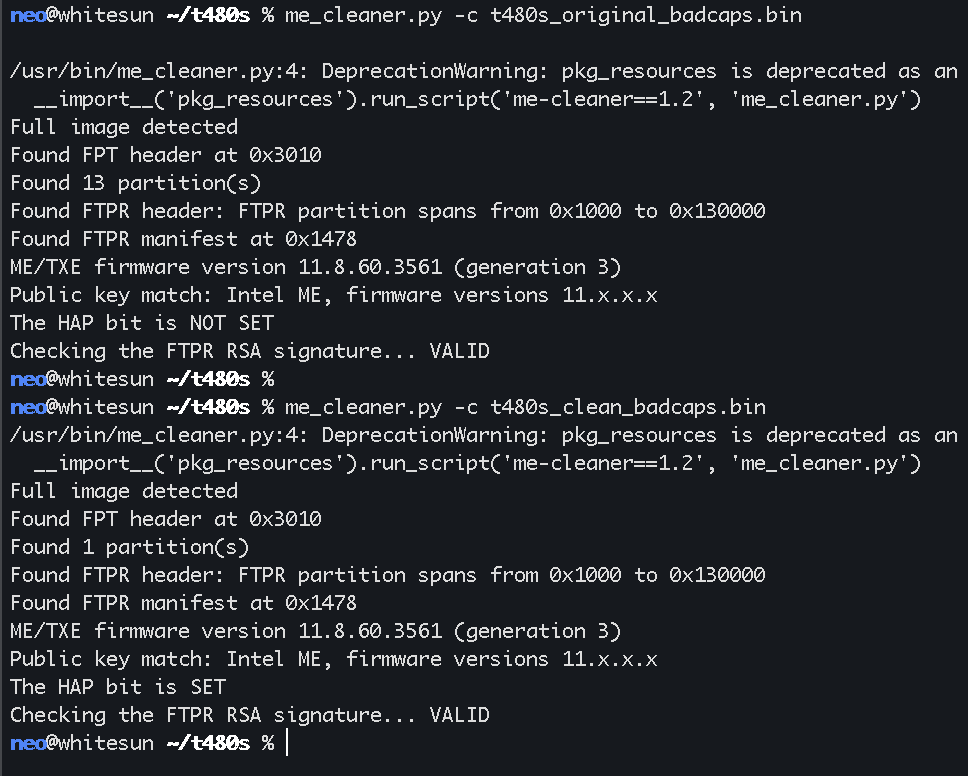Click 'The HAP bit is SET' line
Image resolution: width=968 pixels, height=776 pixels.
click(x=117, y=687)
